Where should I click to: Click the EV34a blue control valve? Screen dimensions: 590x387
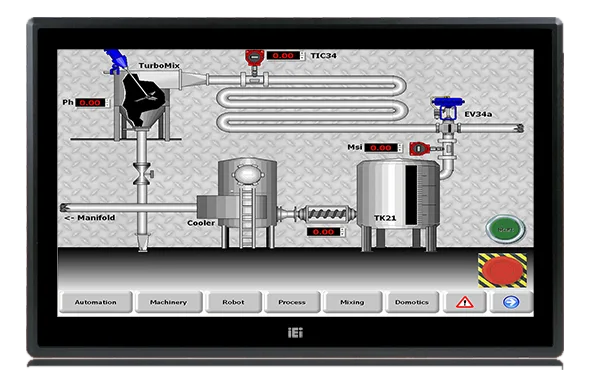[448, 108]
